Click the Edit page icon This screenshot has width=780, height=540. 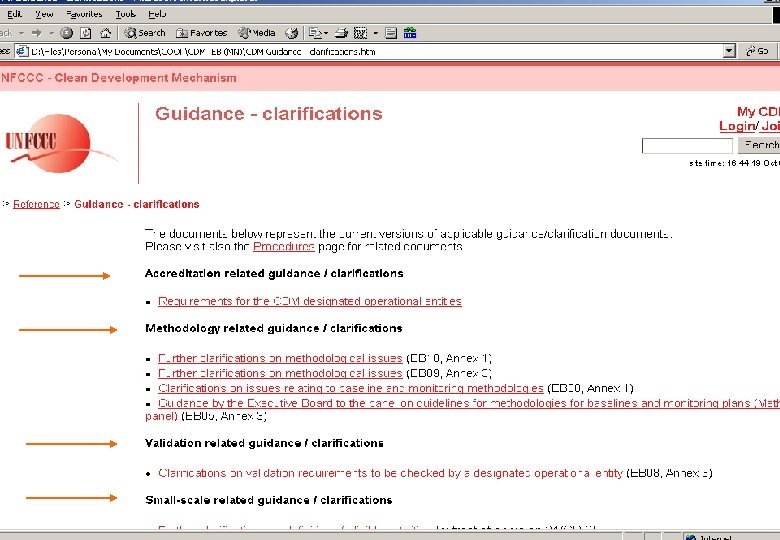point(360,33)
